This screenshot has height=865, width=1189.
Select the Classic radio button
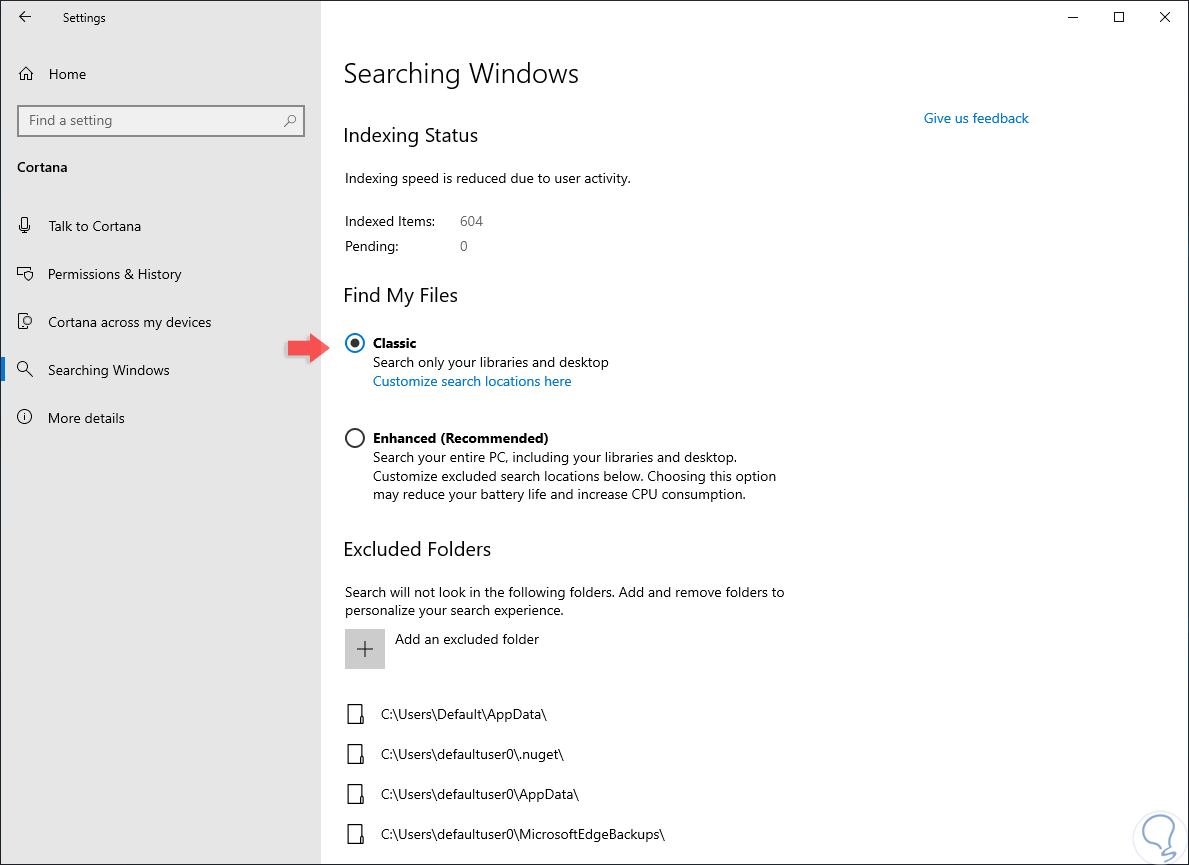coord(354,343)
